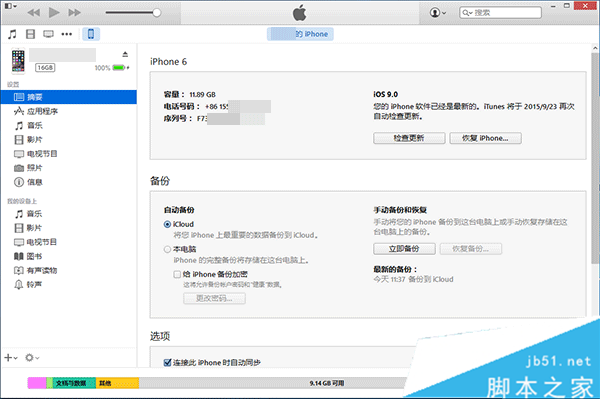Select the iPhone device icon
The height and width of the screenshot is (399, 600).
pyautogui.click(x=91, y=34)
